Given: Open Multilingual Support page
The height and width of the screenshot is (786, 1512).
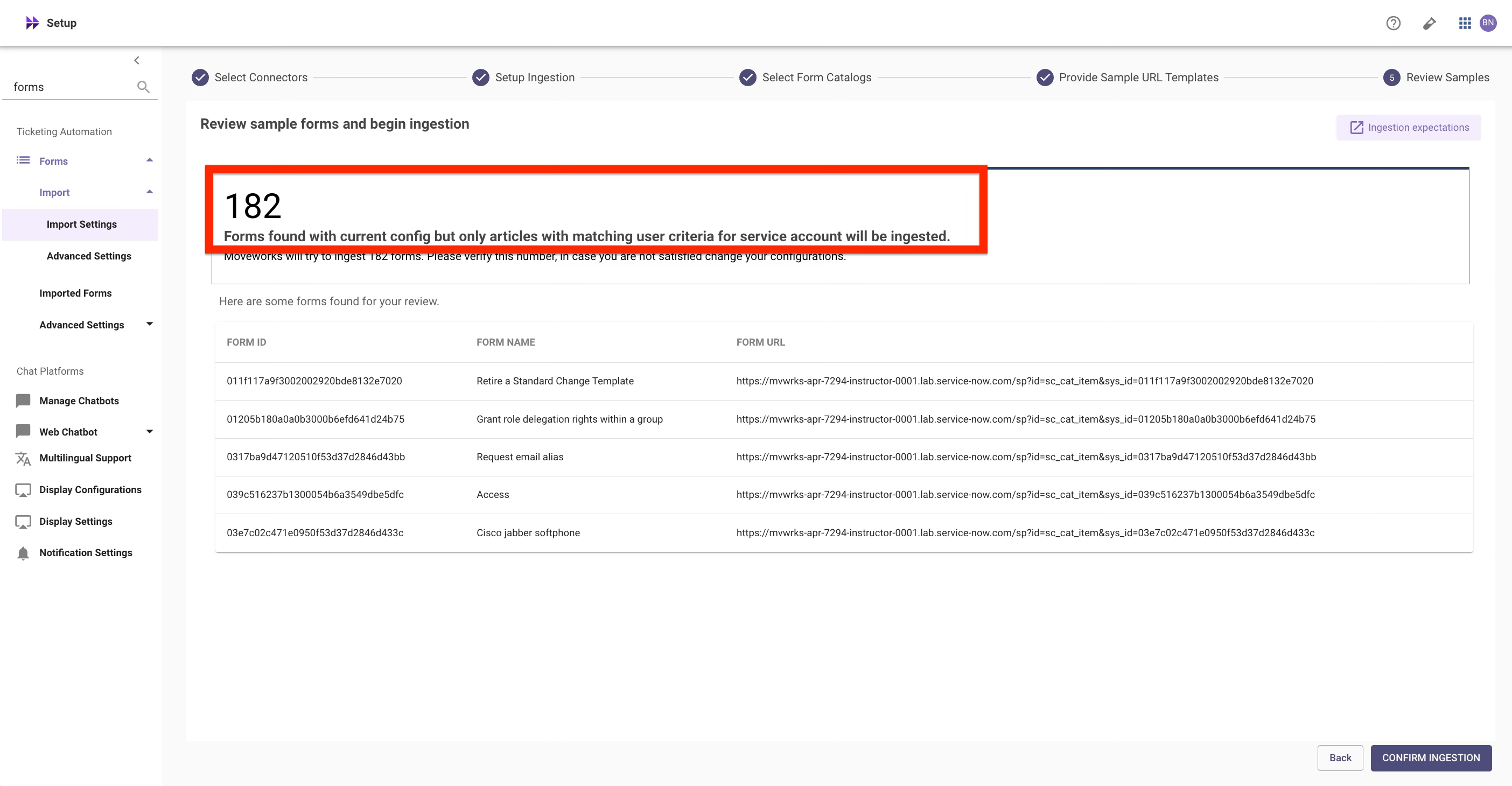Looking at the screenshot, I should pyautogui.click(x=85, y=458).
